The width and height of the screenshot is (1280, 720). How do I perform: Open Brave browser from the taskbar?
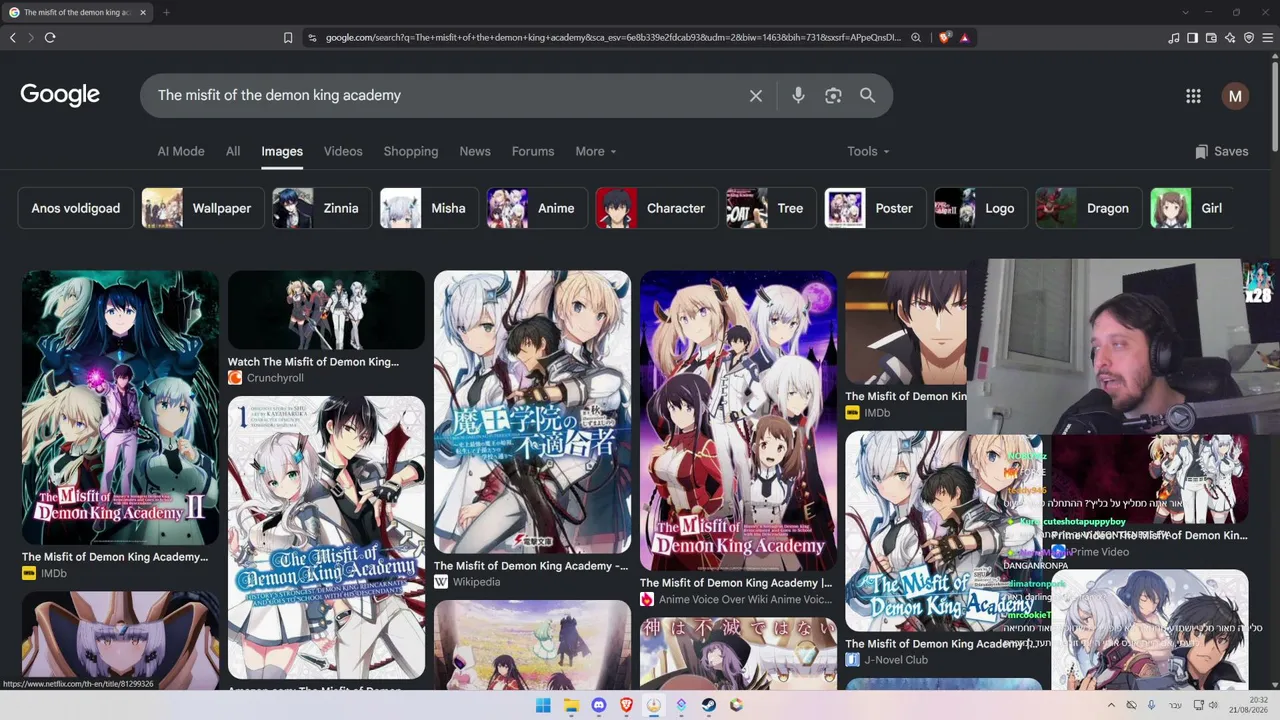tap(626, 705)
